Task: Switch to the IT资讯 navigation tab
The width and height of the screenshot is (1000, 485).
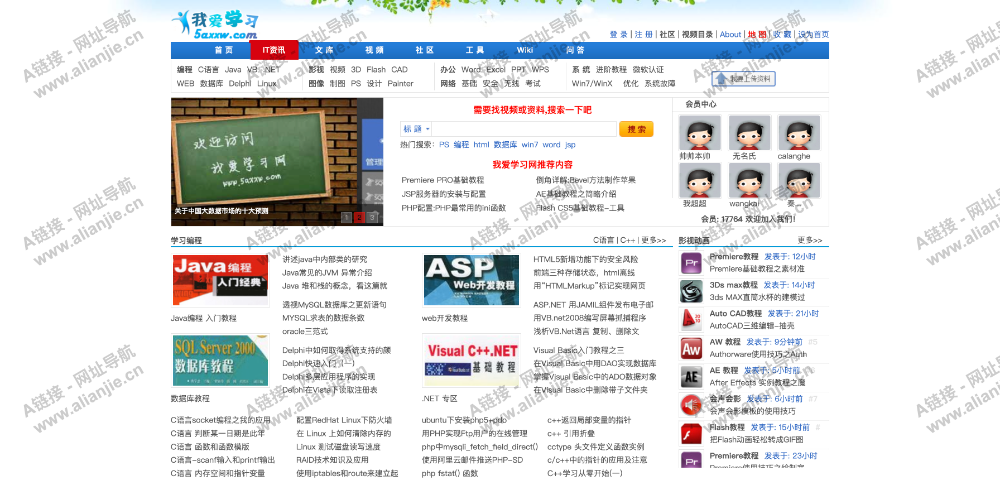Action: [273, 50]
